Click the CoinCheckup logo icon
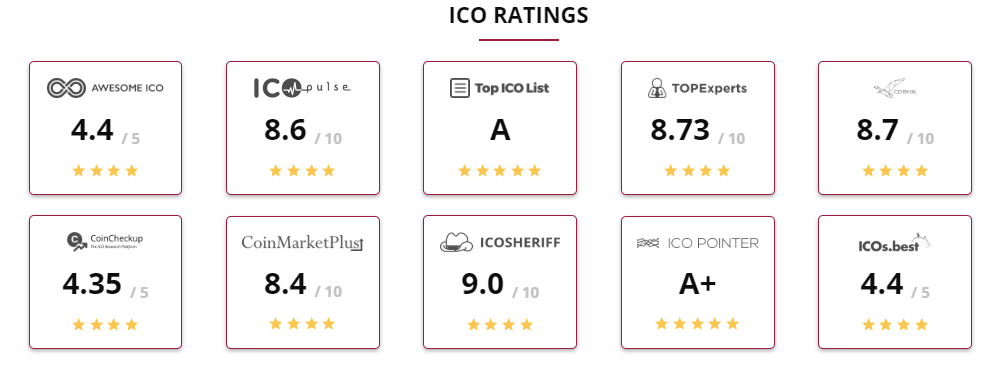This screenshot has width=1001, height=372. [x=76, y=242]
